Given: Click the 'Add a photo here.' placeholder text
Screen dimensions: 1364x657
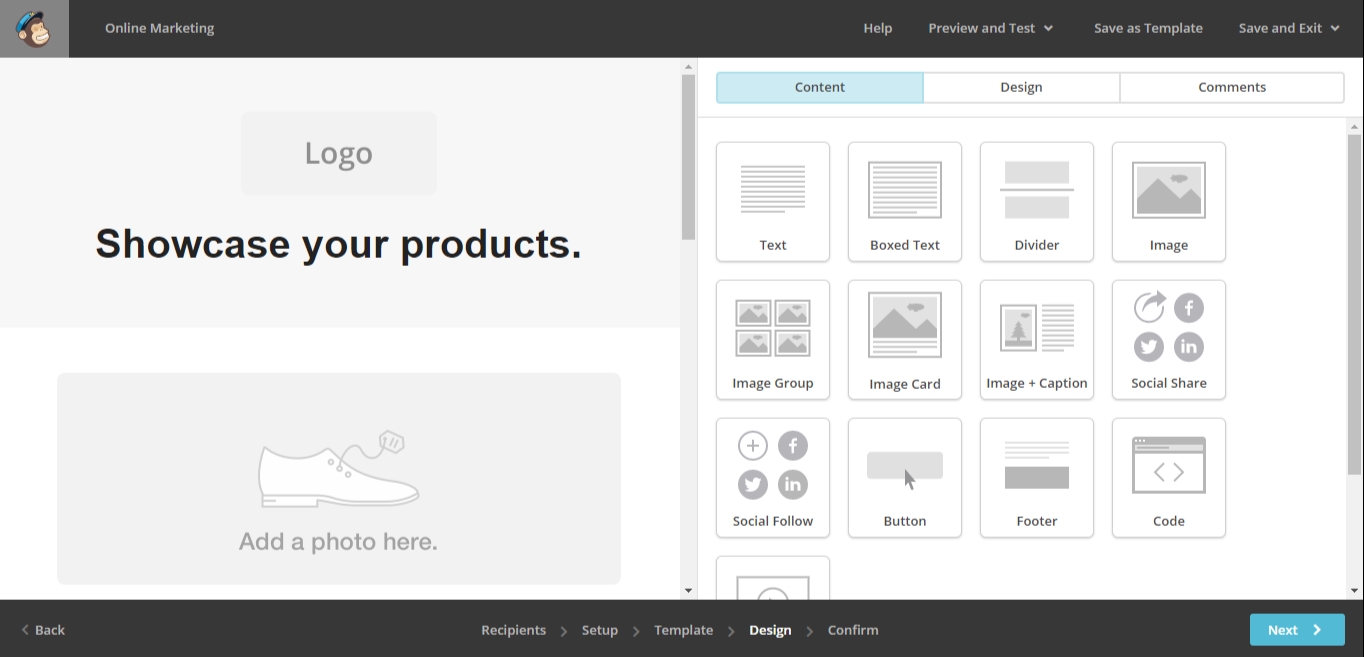Looking at the screenshot, I should pyautogui.click(x=338, y=542).
